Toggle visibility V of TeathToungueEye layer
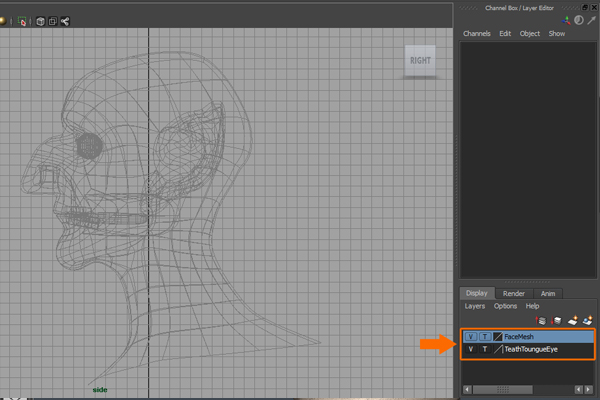The image size is (600, 400). (x=471, y=349)
